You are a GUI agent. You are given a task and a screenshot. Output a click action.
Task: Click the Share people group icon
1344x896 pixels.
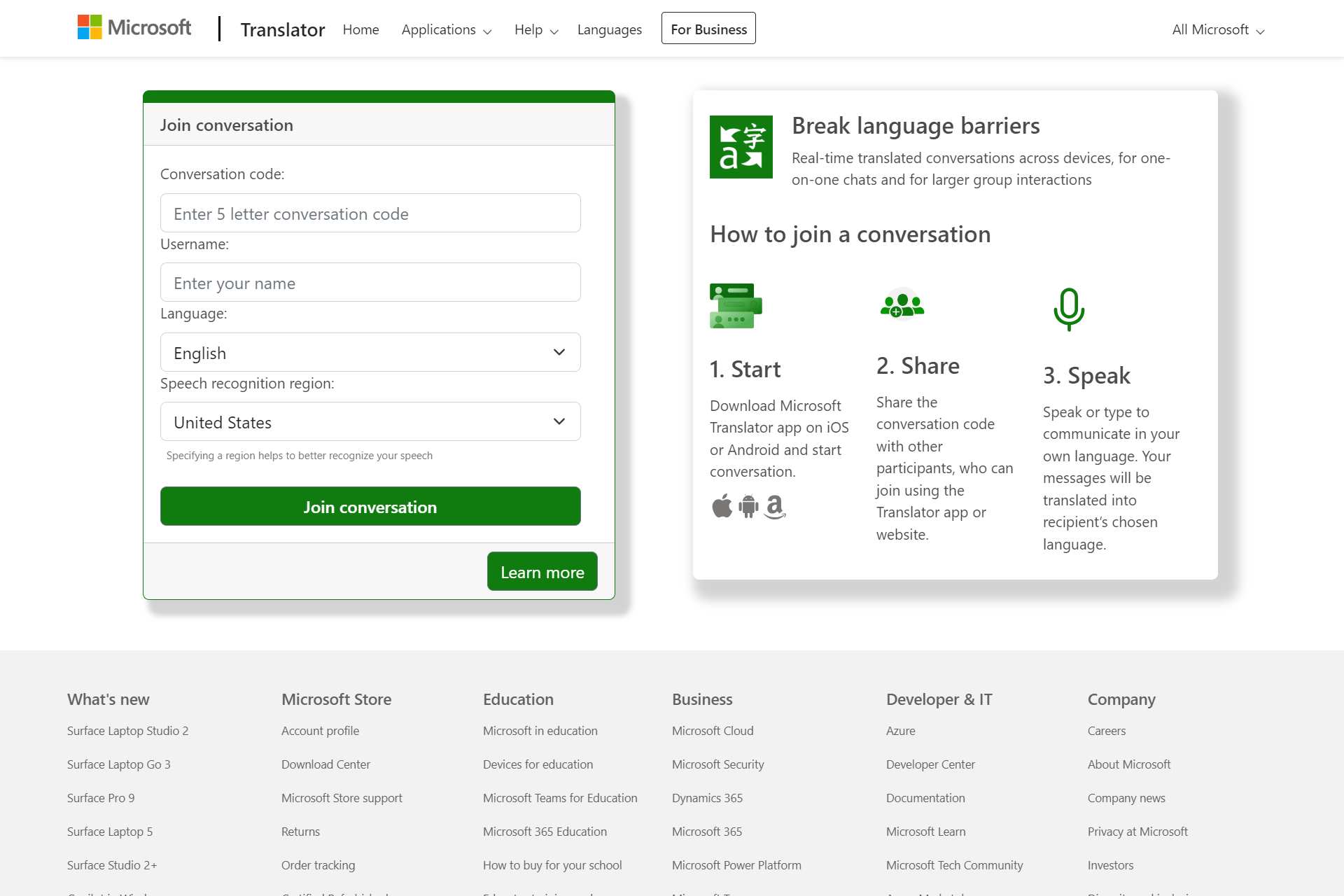tap(902, 304)
